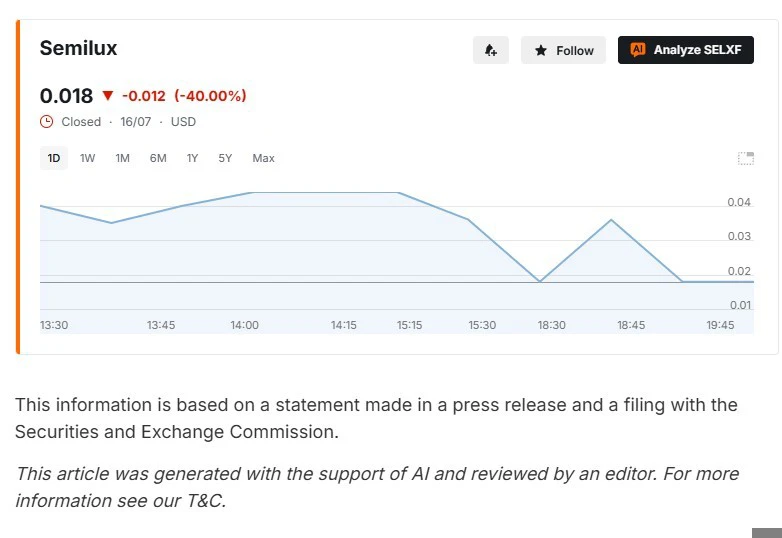Click the chart peak near 18:45
Viewport: 782px width, 538px height.
611,219
